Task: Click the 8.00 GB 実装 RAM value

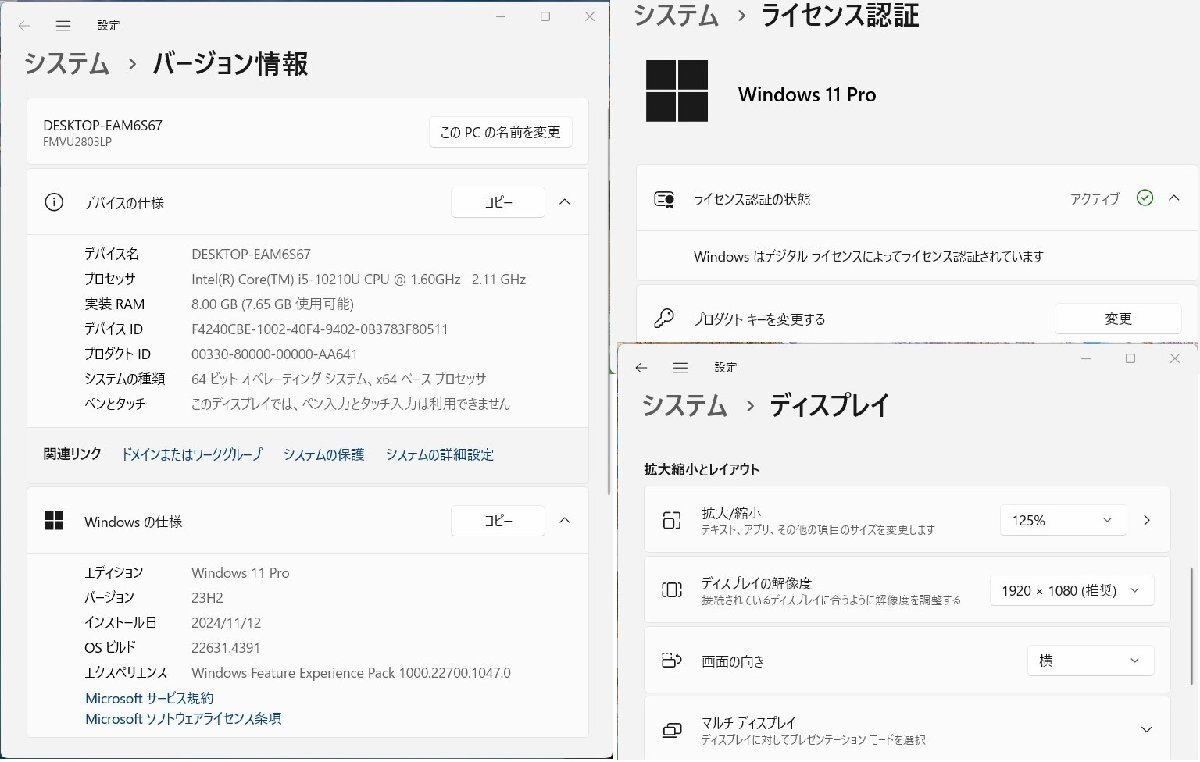Action: click(272, 304)
